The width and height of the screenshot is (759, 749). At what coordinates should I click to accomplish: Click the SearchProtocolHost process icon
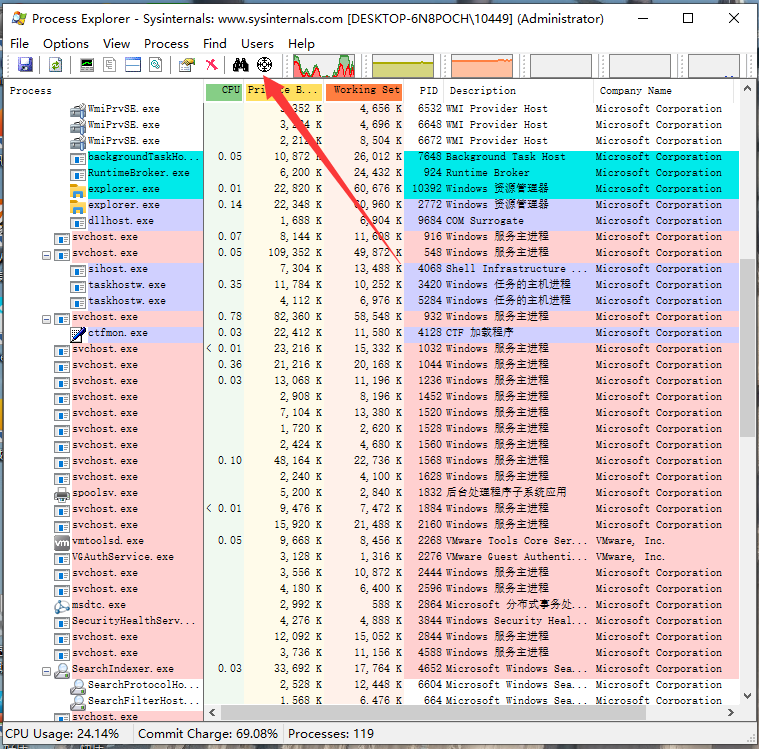[x=77, y=686]
